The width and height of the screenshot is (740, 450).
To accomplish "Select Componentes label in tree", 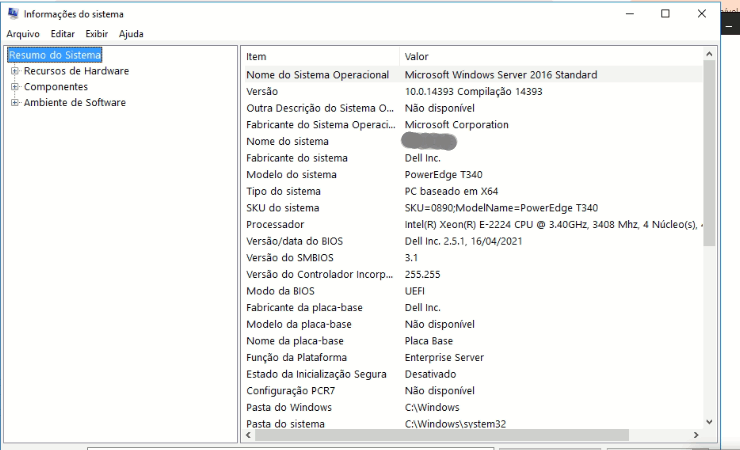I will pos(56,87).
